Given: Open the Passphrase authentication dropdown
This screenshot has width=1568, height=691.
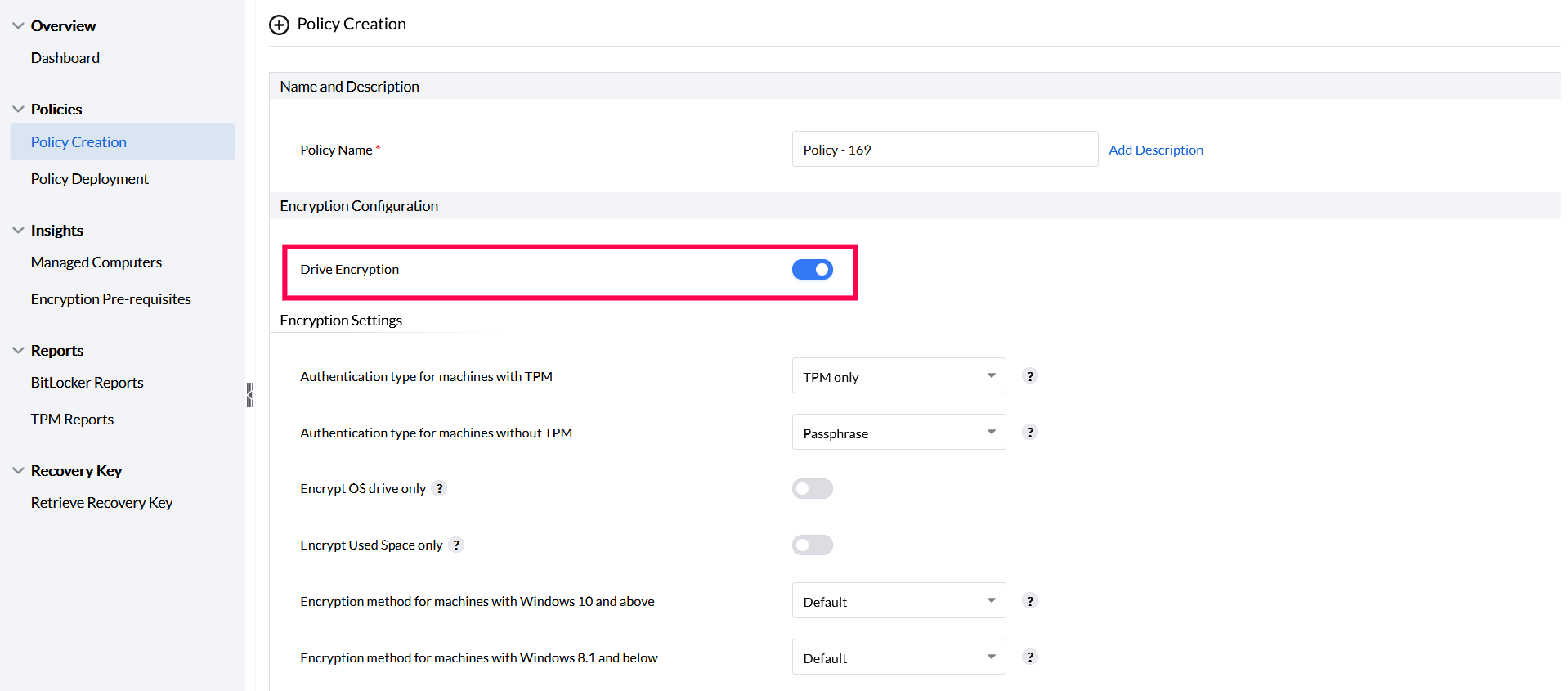Looking at the screenshot, I should 898,433.
